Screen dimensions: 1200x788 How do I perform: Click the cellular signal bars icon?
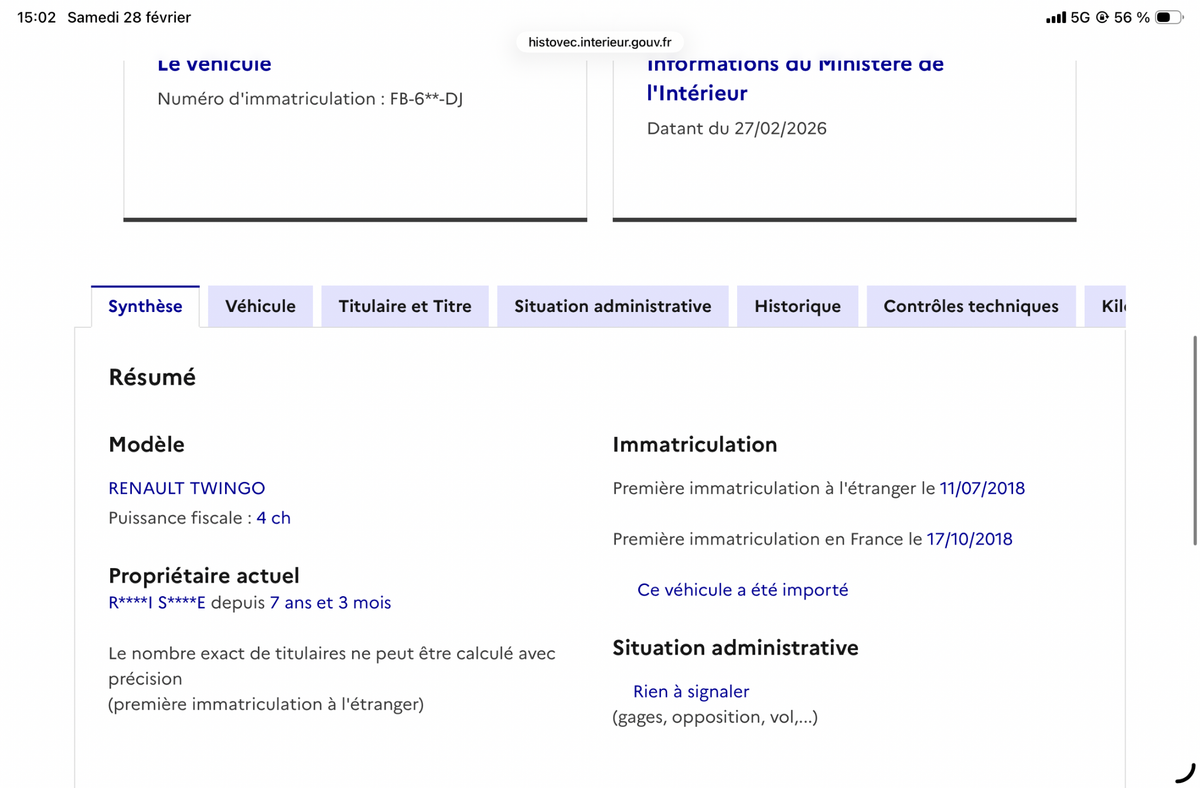point(1057,16)
